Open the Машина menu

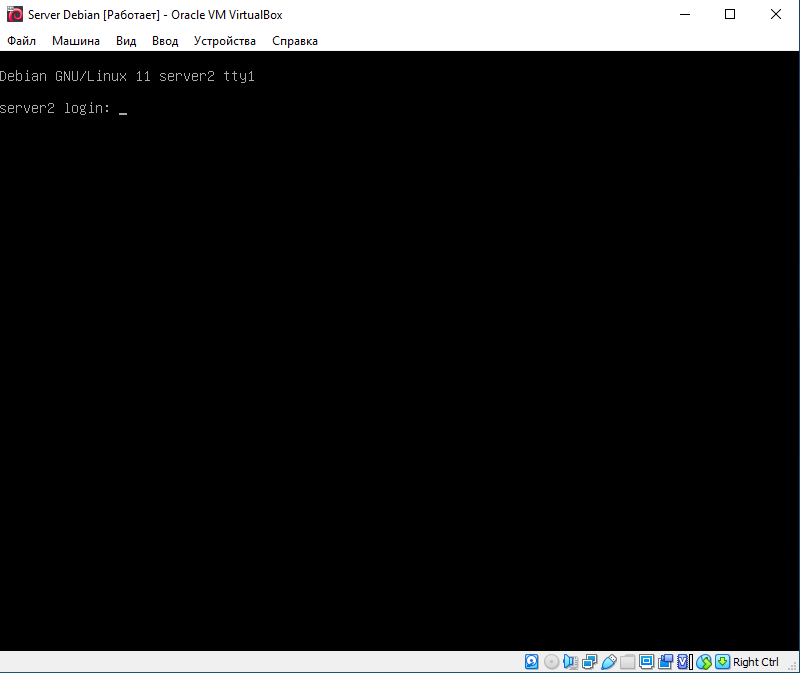pyautogui.click(x=76, y=41)
